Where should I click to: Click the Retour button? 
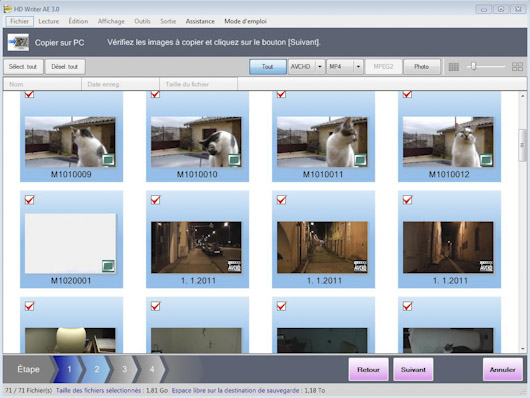point(368,370)
